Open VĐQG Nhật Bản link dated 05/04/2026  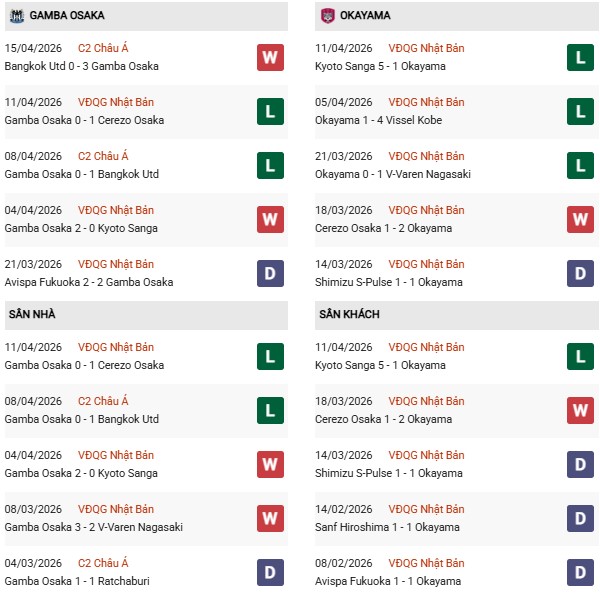[x=427, y=102]
